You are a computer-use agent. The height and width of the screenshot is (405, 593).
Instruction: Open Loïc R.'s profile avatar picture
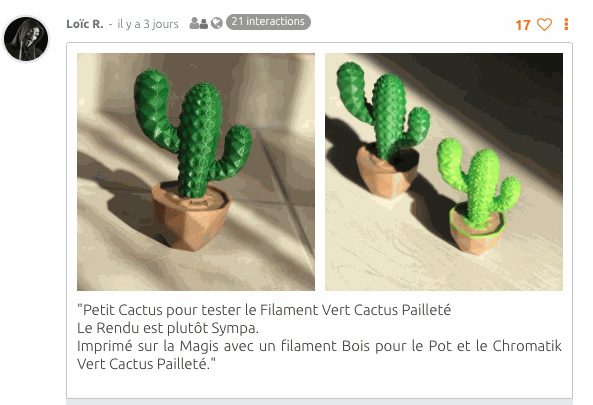(x=26, y=39)
